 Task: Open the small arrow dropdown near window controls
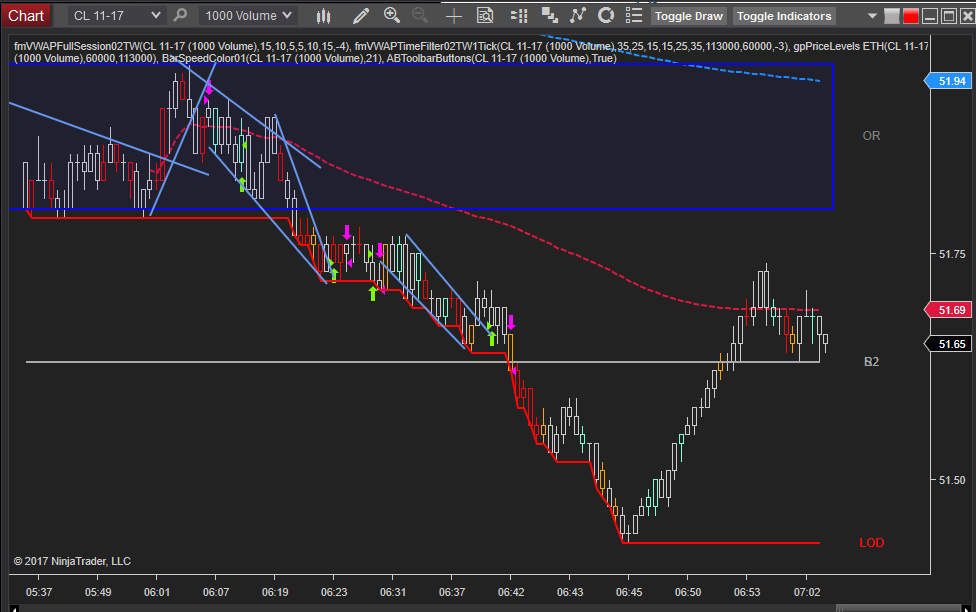point(872,16)
